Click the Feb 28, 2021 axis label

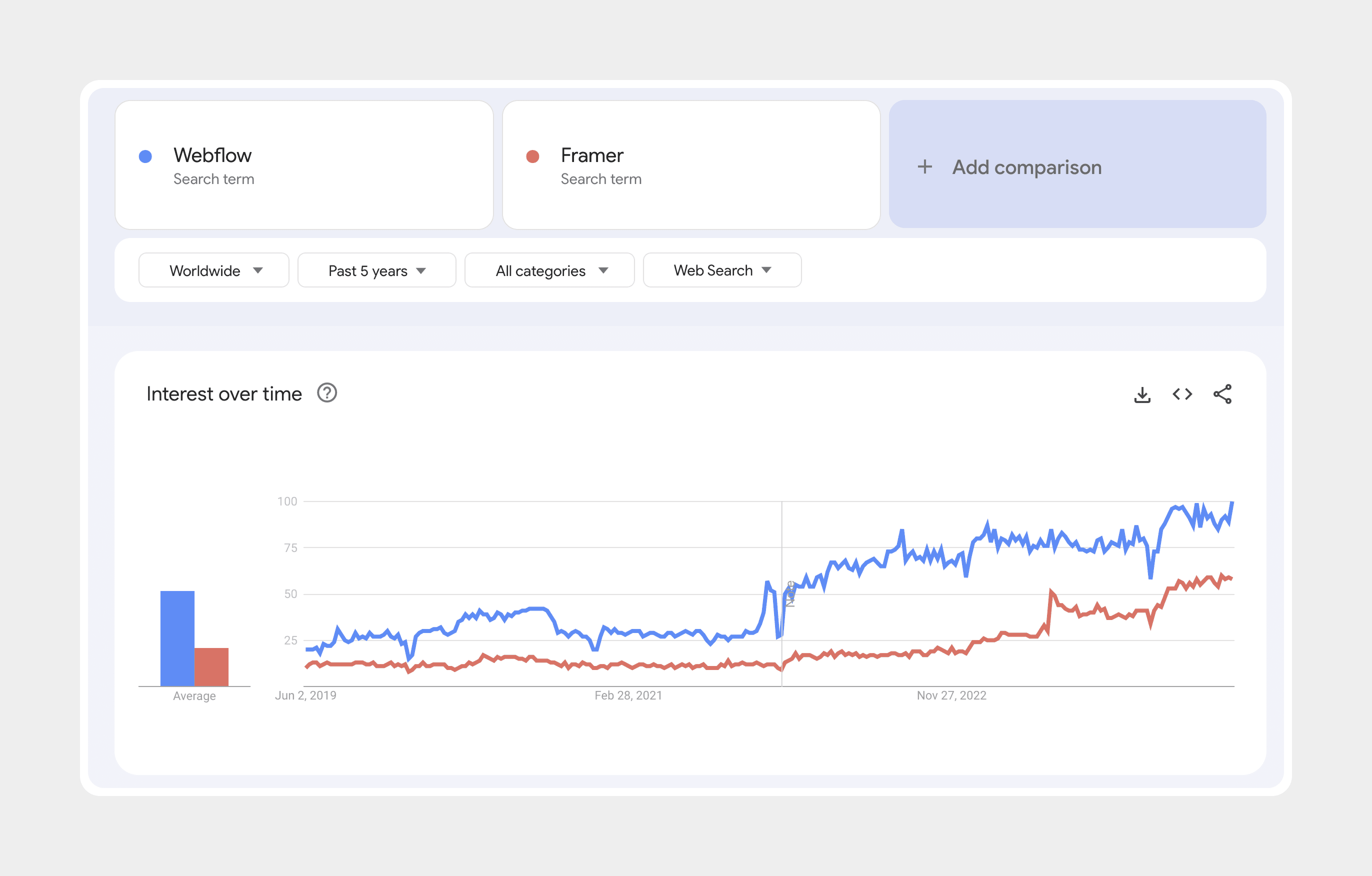(x=628, y=695)
